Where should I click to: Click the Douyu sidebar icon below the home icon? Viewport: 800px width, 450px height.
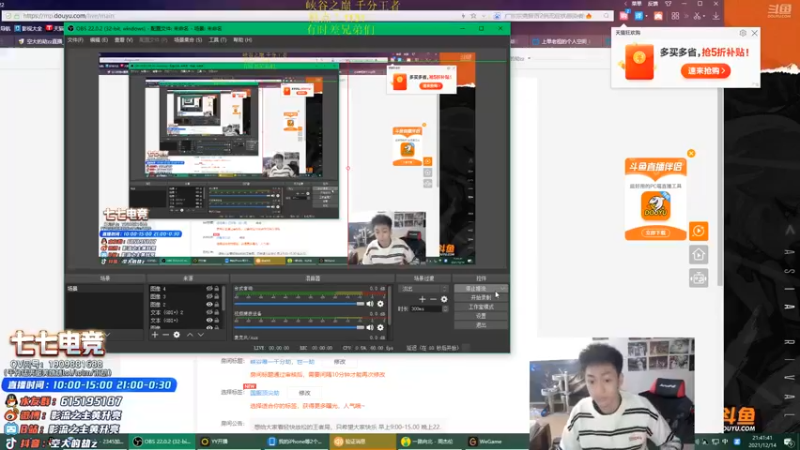698,278
